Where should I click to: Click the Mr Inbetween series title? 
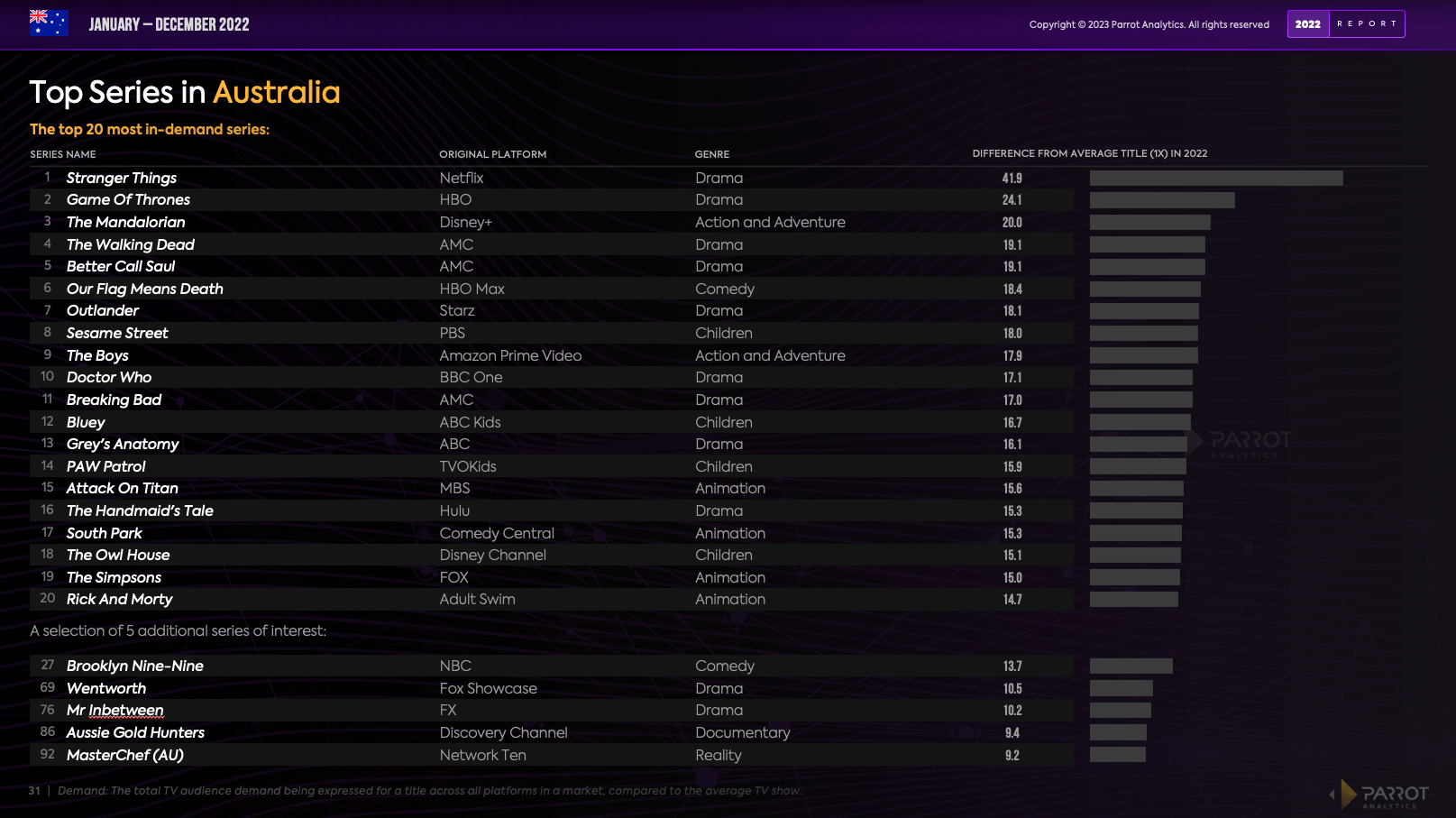click(x=115, y=711)
